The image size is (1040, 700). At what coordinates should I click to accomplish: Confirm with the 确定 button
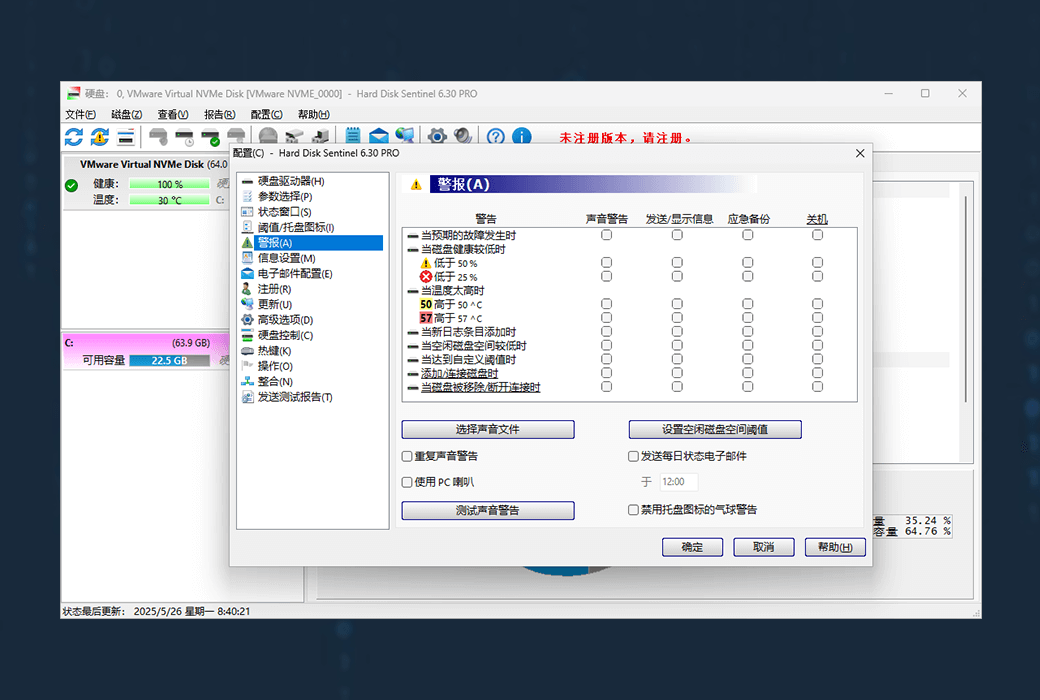tap(692, 547)
